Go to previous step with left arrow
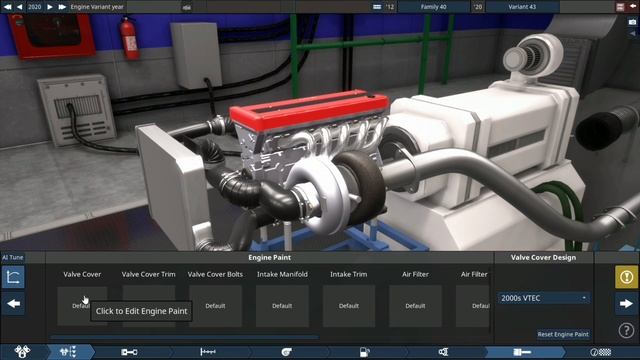Screen dimensions: 640x360 13,304
